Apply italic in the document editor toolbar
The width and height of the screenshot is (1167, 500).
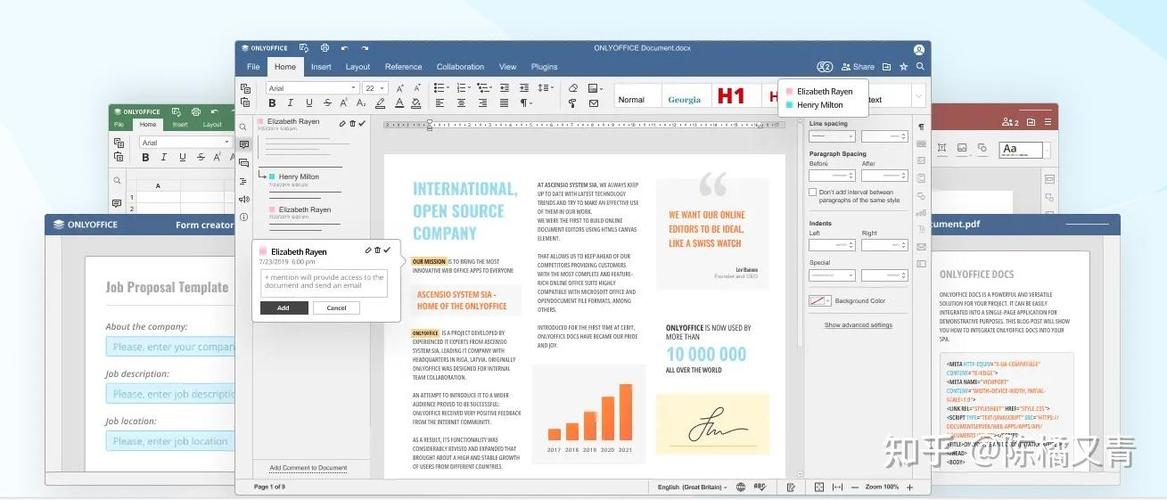[290, 103]
